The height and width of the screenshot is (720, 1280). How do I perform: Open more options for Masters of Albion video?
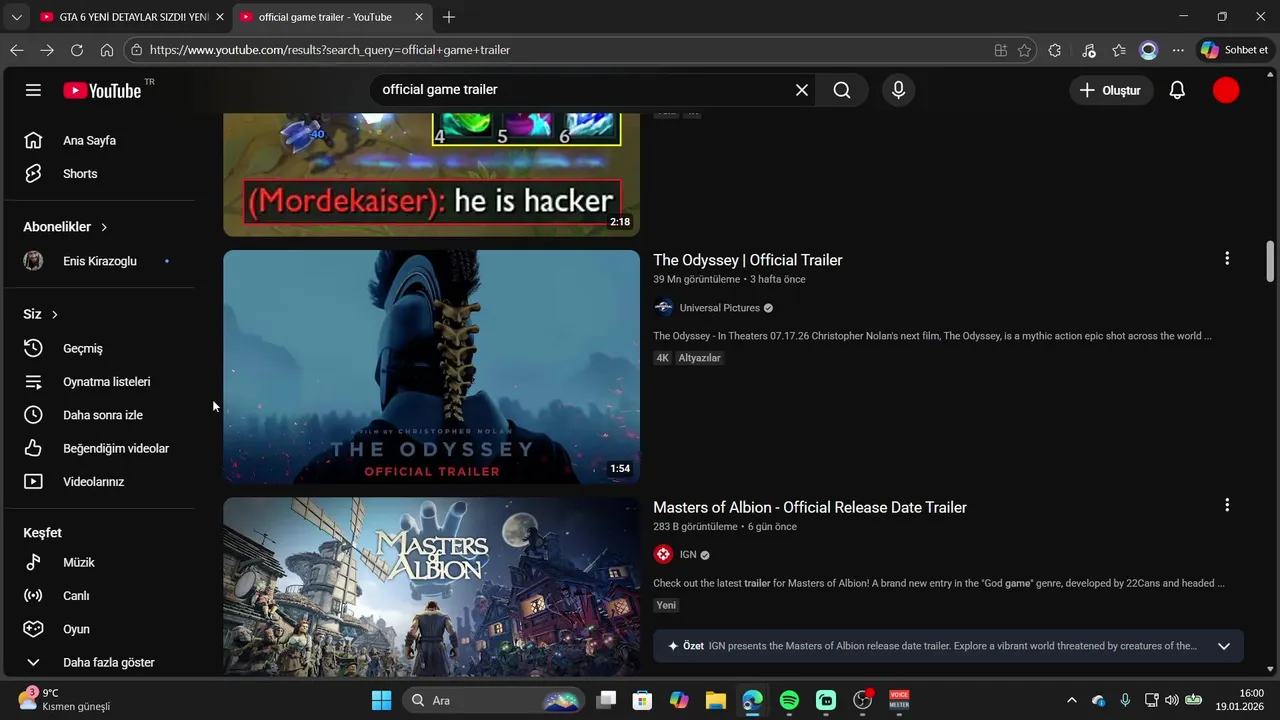(1227, 505)
